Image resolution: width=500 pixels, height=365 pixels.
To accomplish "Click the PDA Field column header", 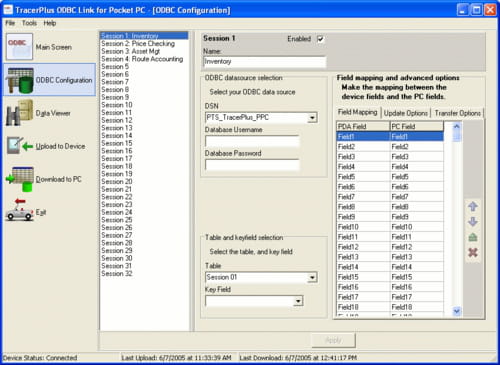I will point(363,127).
